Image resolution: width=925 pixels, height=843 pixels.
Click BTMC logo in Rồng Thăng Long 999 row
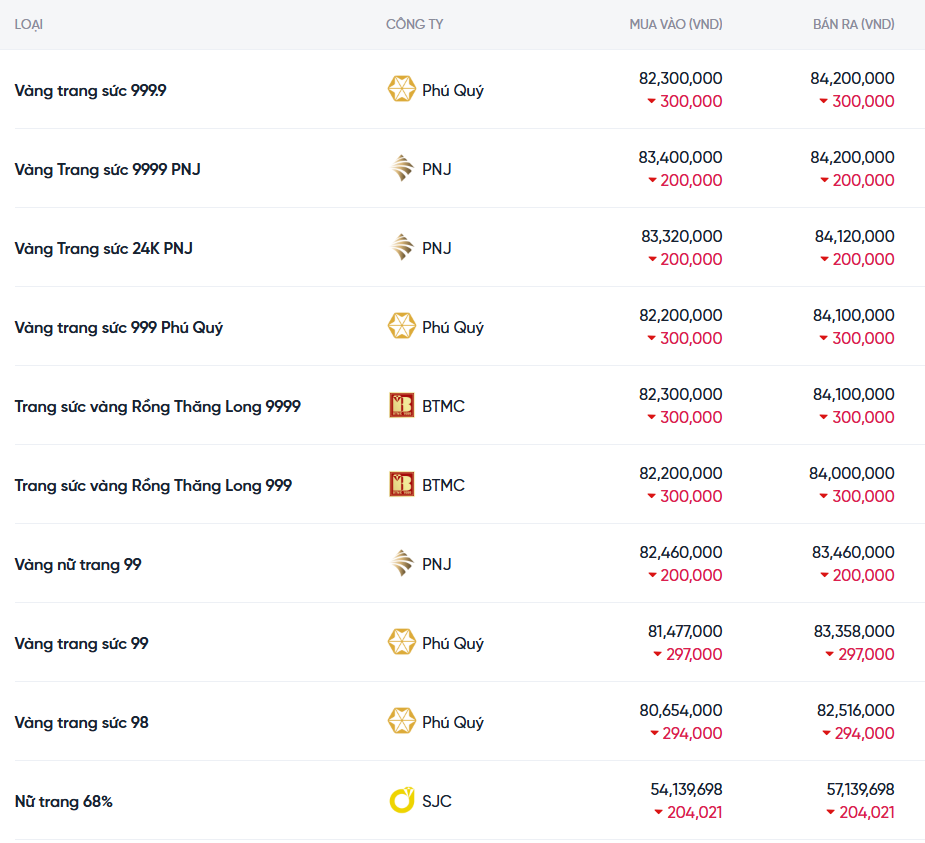point(402,484)
